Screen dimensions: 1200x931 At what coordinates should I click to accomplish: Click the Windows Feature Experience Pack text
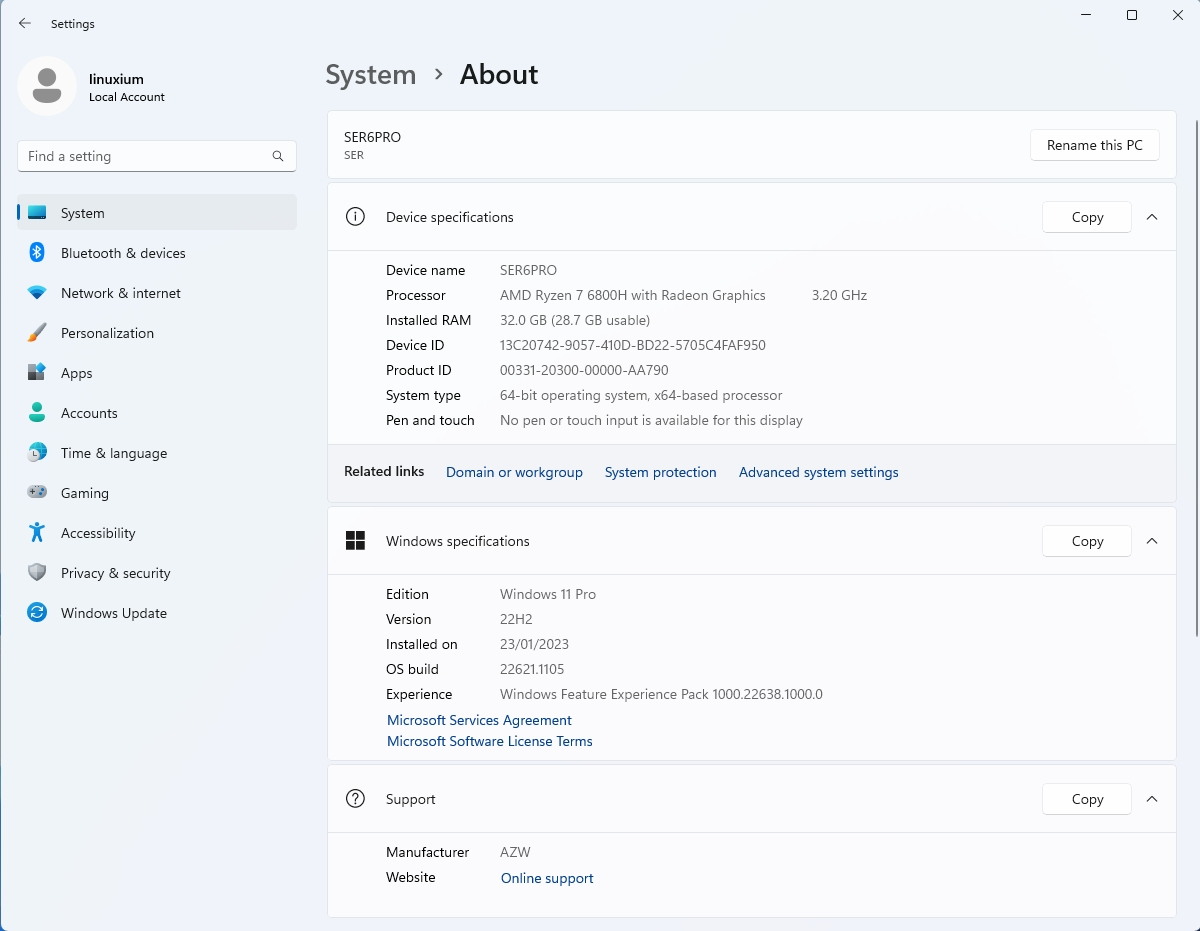[661, 694]
